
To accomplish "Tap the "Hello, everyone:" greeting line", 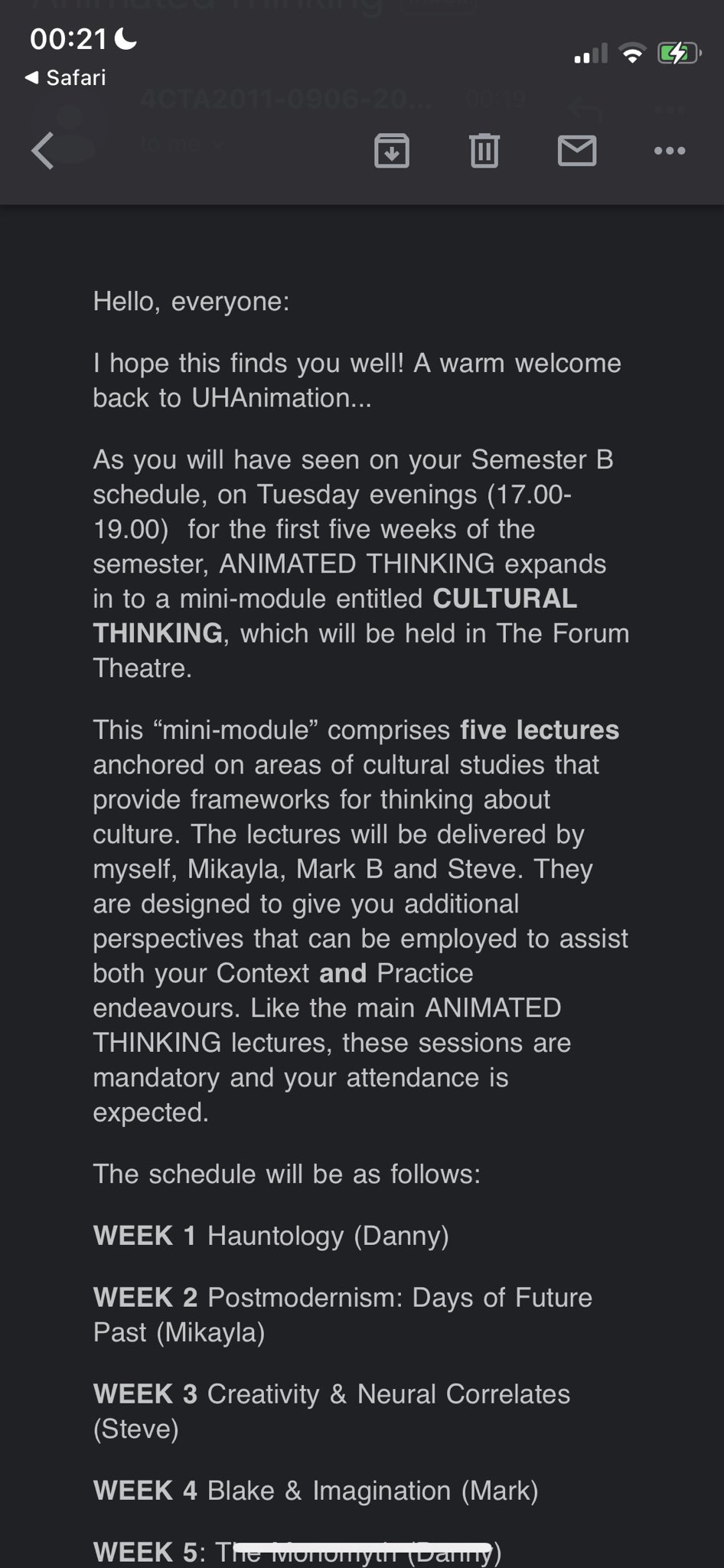I will click(191, 301).
